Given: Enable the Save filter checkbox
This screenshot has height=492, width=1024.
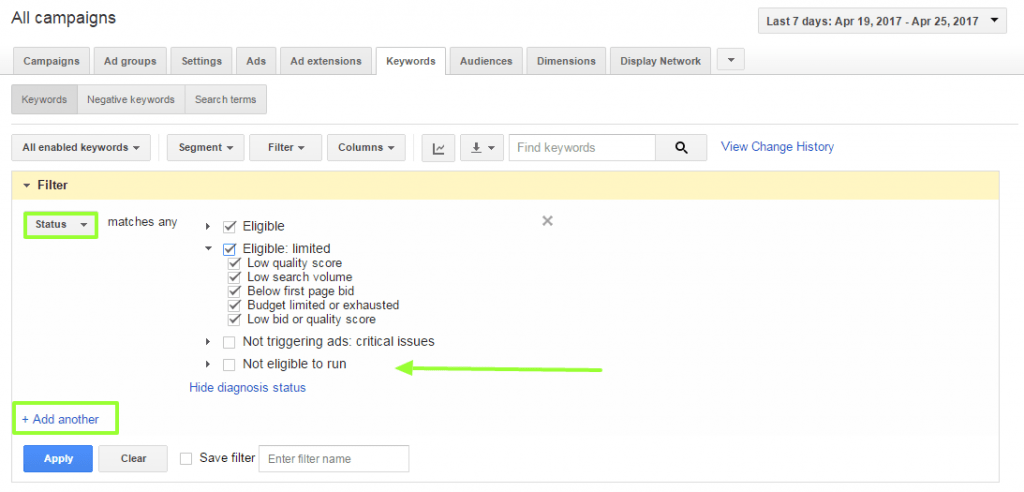Looking at the screenshot, I should point(186,459).
